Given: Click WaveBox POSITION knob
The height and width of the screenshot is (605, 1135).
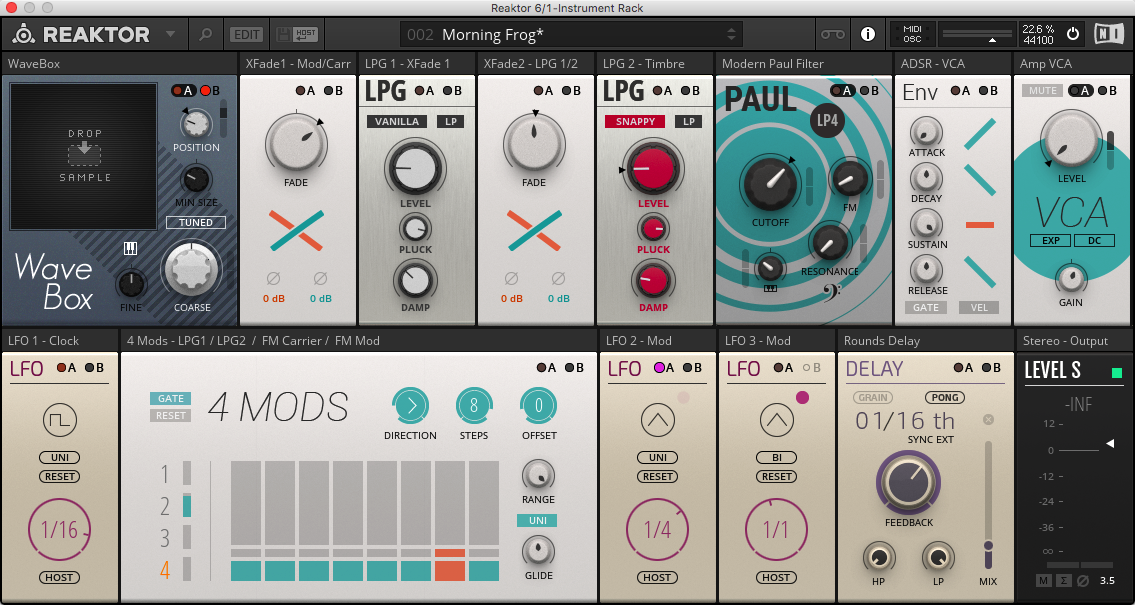Looking at the screenshot, I should (194, 124).
